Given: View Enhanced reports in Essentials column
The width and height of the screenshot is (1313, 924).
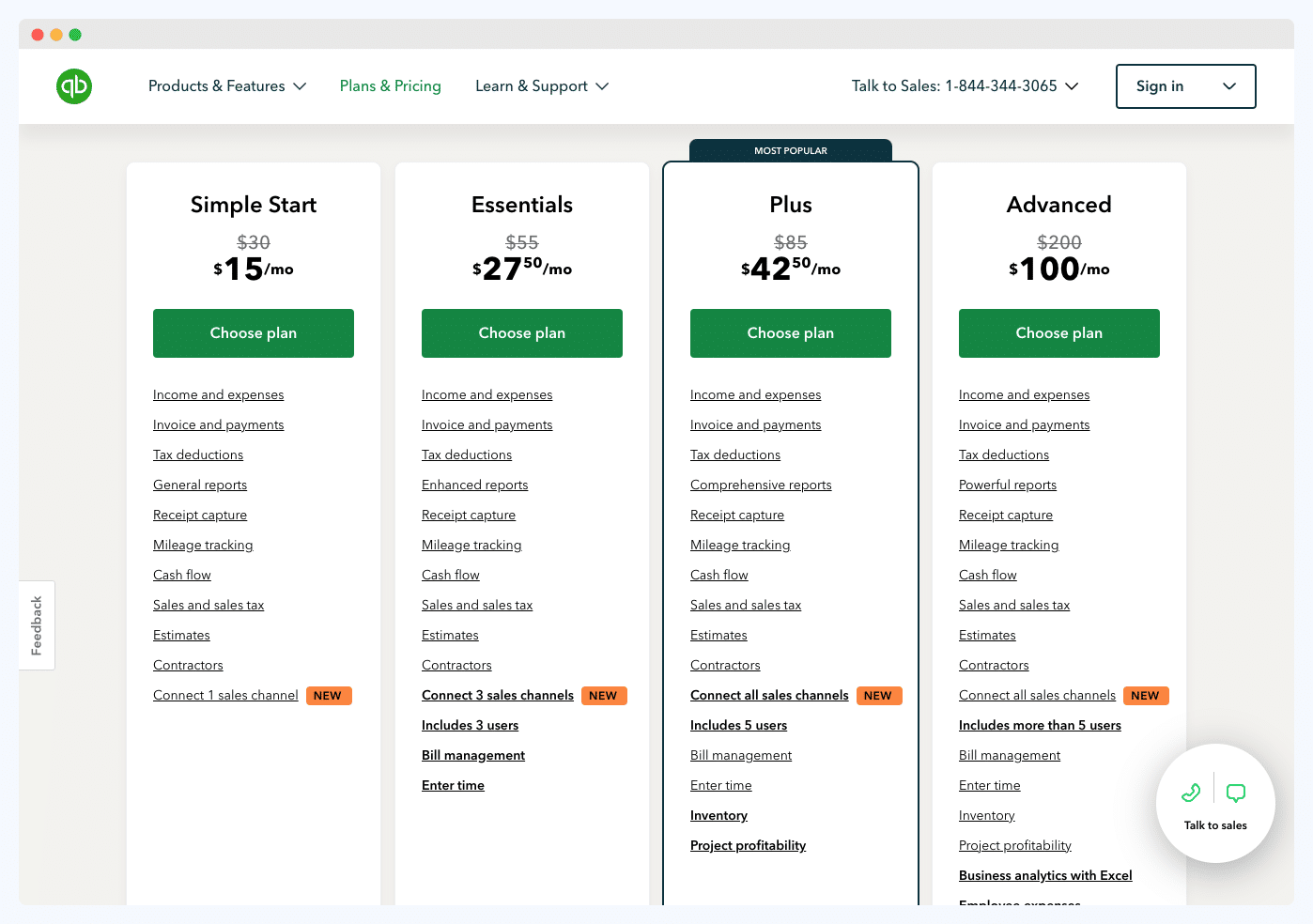Looking at the screenshot, I should tap(474, 485).
